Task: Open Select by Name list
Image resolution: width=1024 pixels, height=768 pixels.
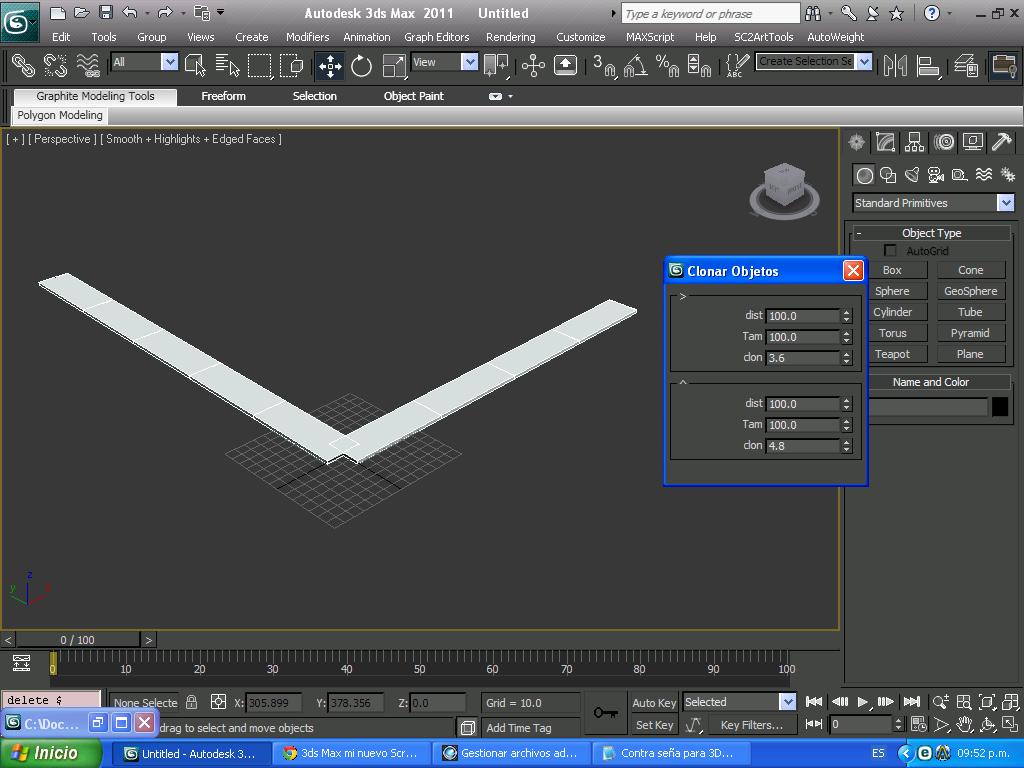Action: pos(227,65)
